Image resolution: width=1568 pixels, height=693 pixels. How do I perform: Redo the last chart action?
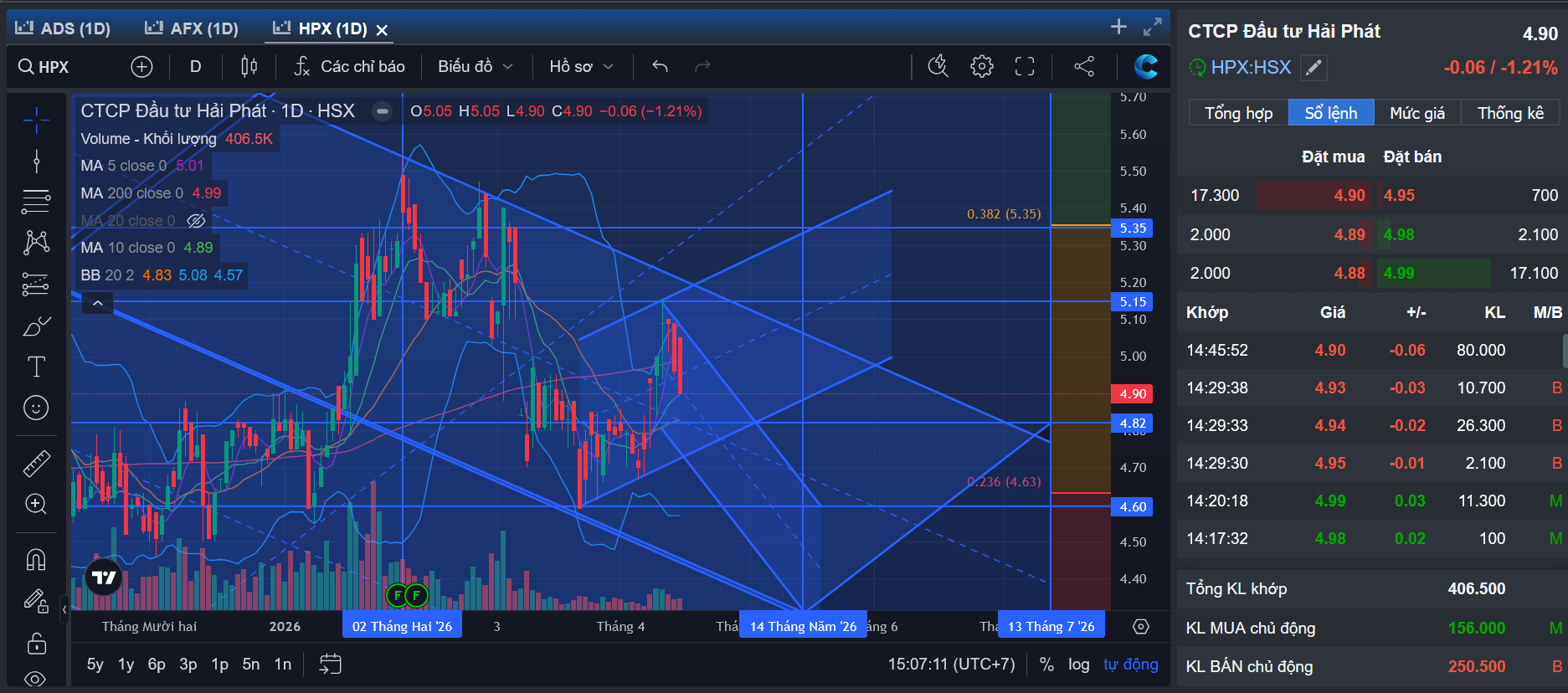click(702, 66)
